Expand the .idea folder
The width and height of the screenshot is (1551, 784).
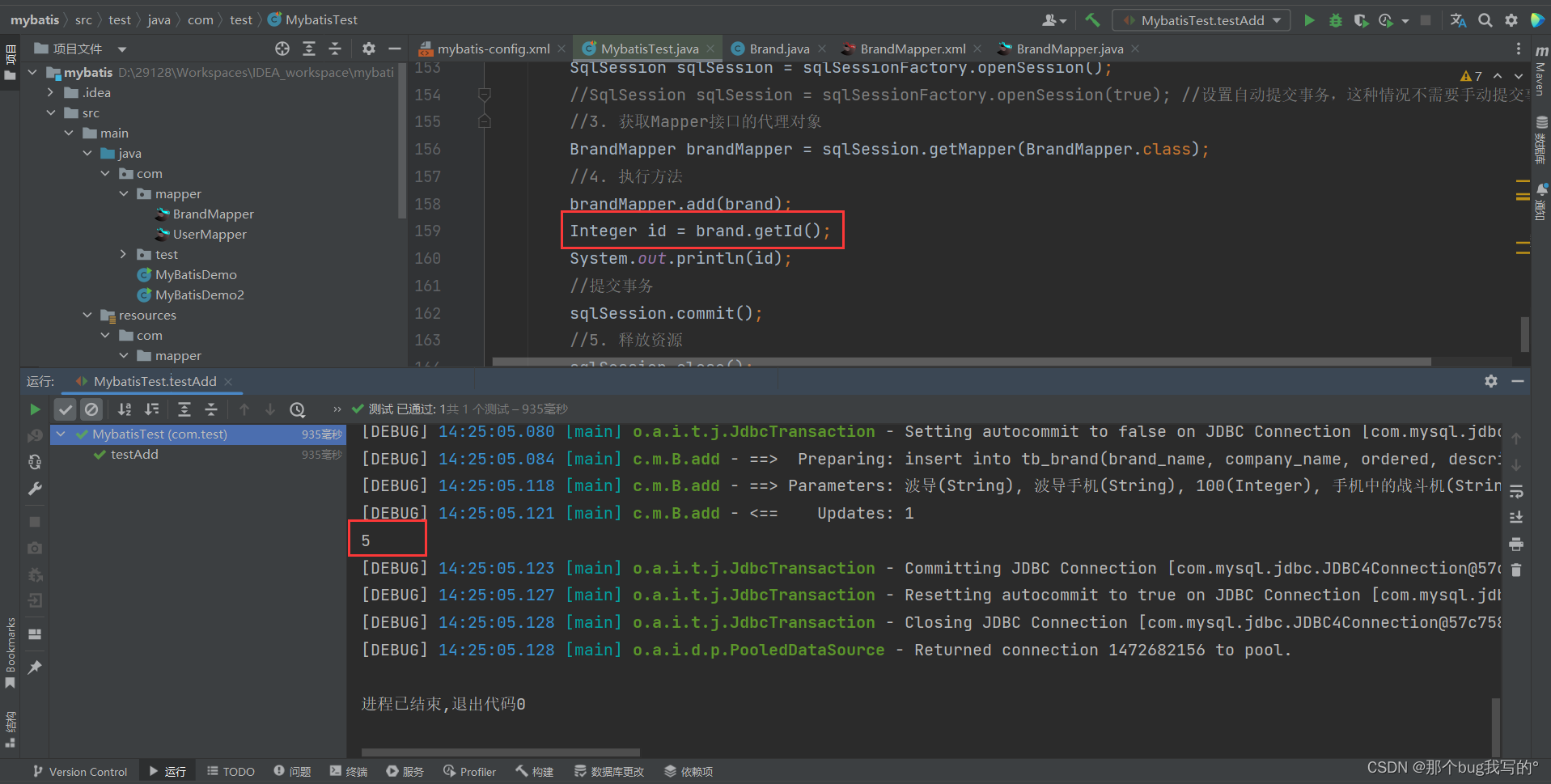(51, 93)
